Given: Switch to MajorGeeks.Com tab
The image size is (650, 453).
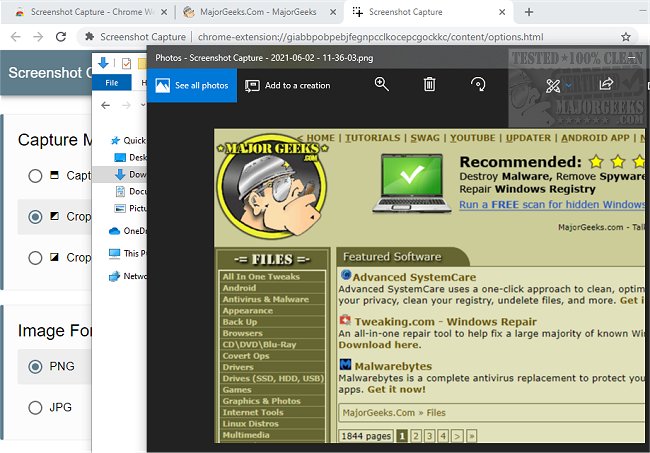Looking at the screenshot, I should pos(259,12).
